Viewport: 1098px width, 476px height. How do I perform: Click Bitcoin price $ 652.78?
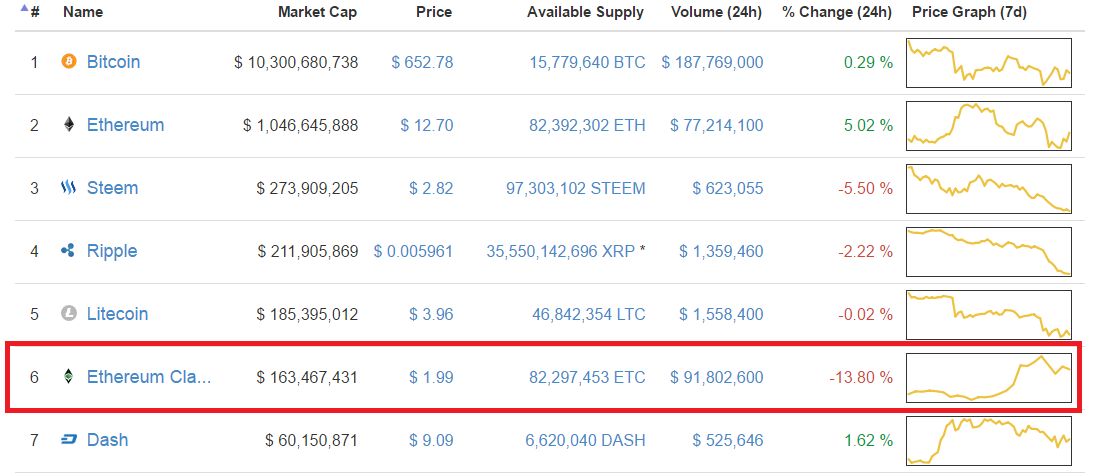(422, 62)
